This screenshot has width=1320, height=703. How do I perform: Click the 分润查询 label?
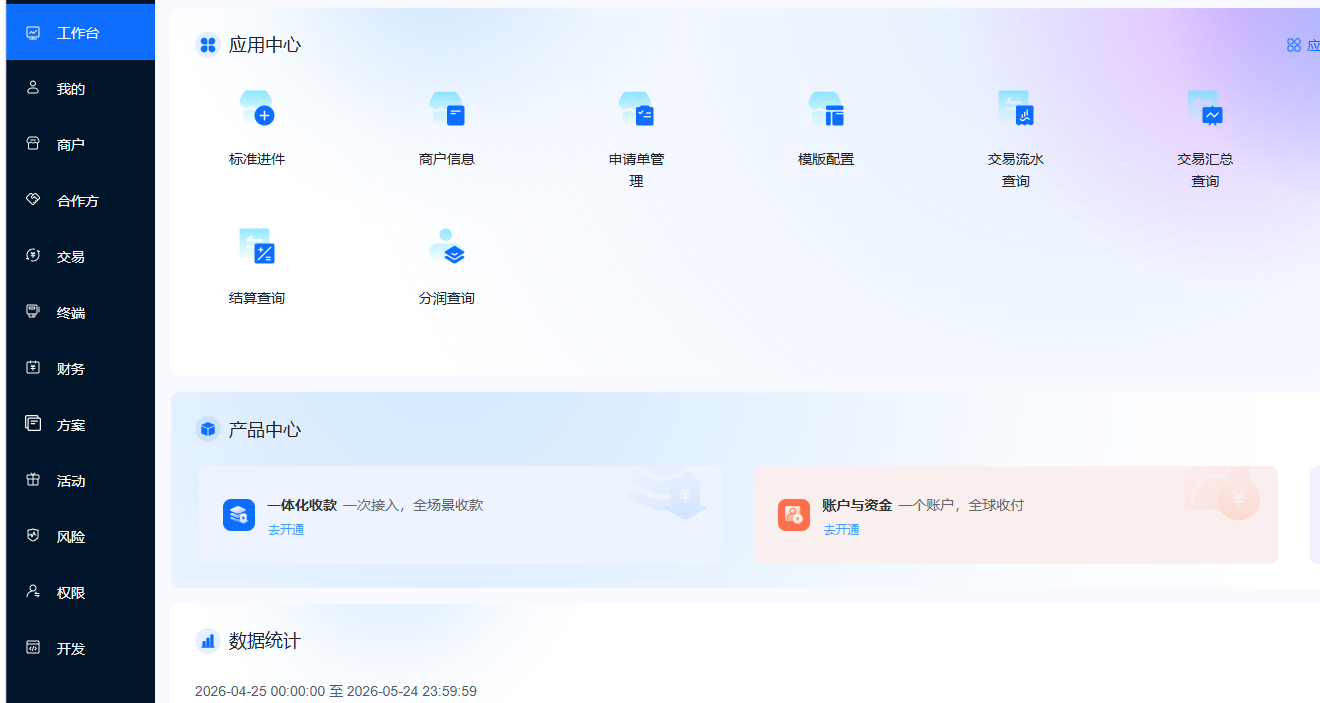pyautogui.click(x=447, y=298)
